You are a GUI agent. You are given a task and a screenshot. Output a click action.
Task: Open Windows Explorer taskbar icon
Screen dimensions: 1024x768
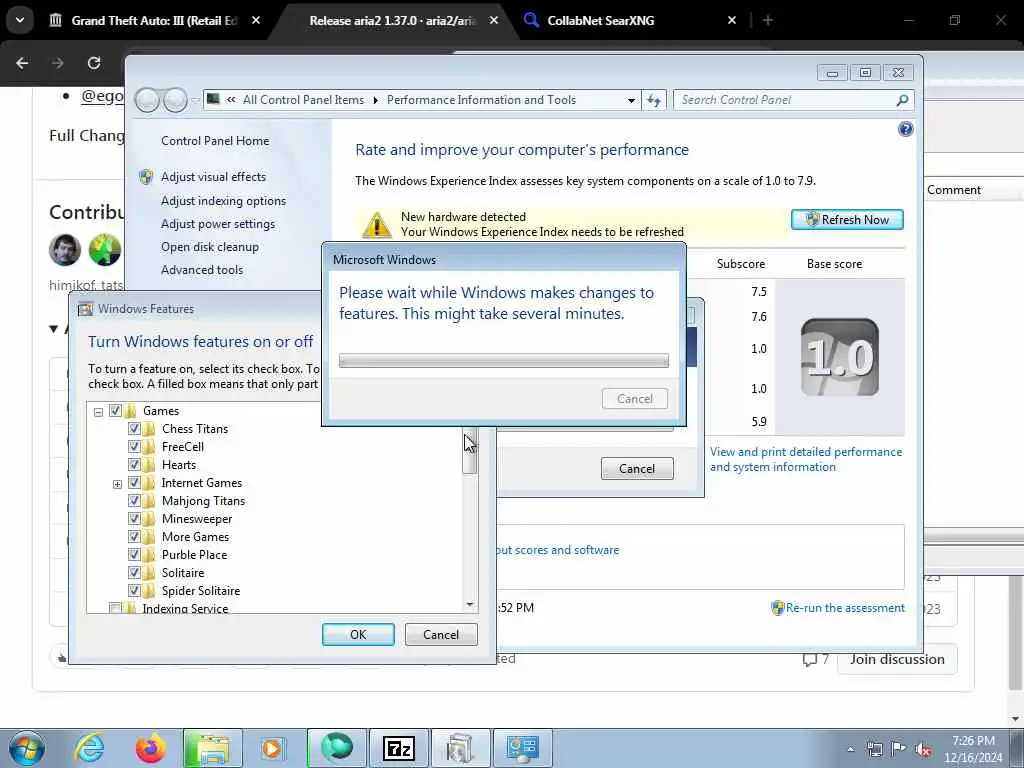[x=212, y=748]
